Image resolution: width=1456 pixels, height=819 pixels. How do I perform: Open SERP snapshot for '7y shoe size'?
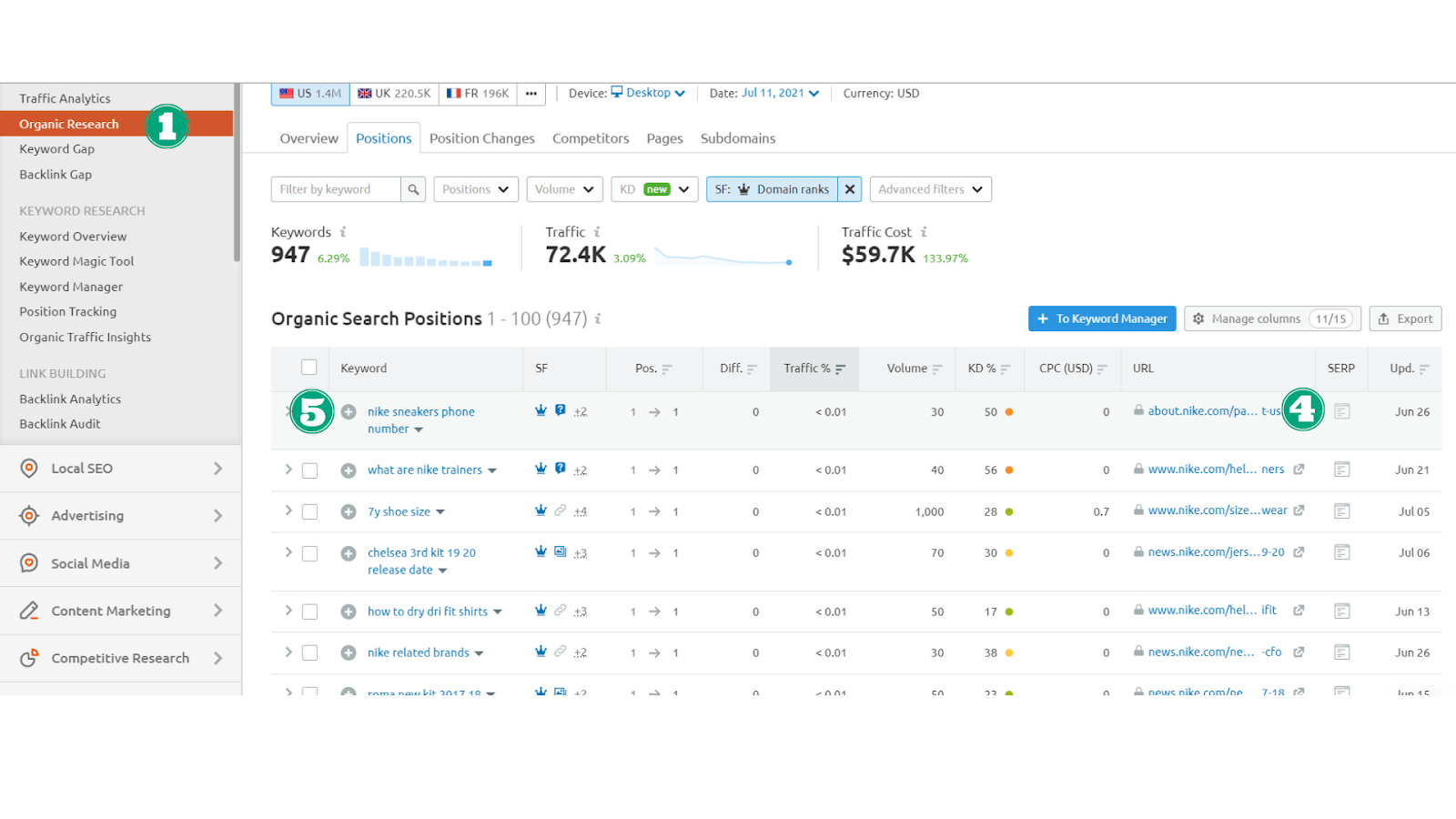tap(1341, 511)
